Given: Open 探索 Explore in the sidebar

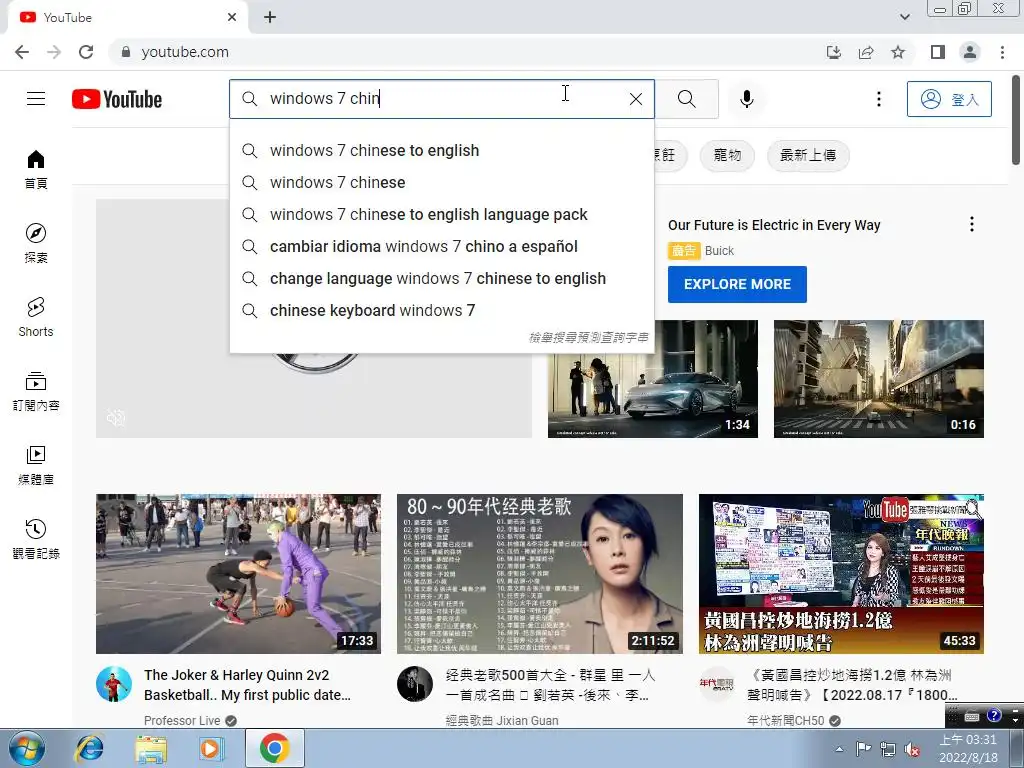Looking at the screenshot, I should pos(36,243).
